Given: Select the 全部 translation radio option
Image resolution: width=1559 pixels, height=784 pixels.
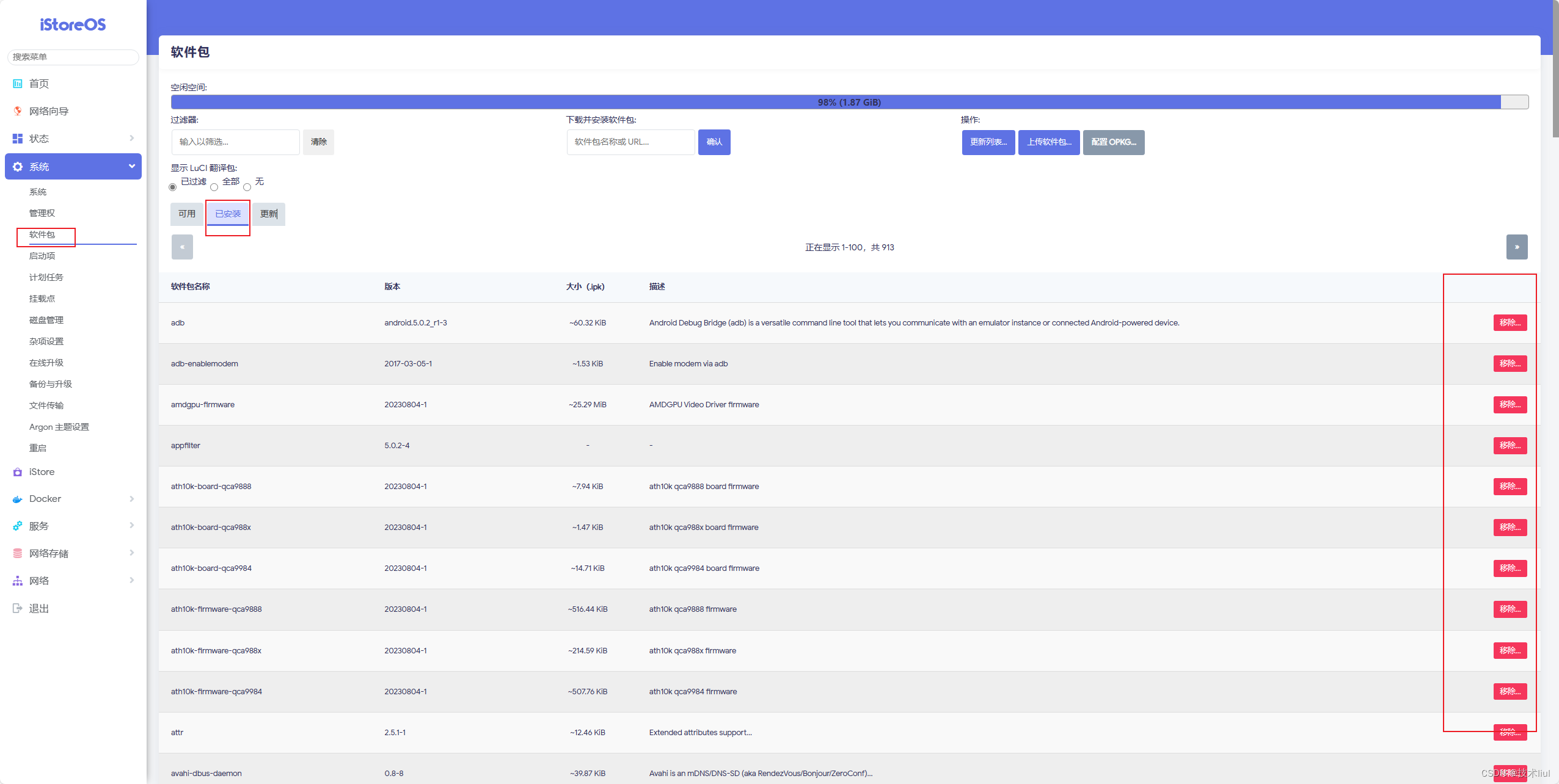Looking at the screenshot, I should (x=214, y=187).
